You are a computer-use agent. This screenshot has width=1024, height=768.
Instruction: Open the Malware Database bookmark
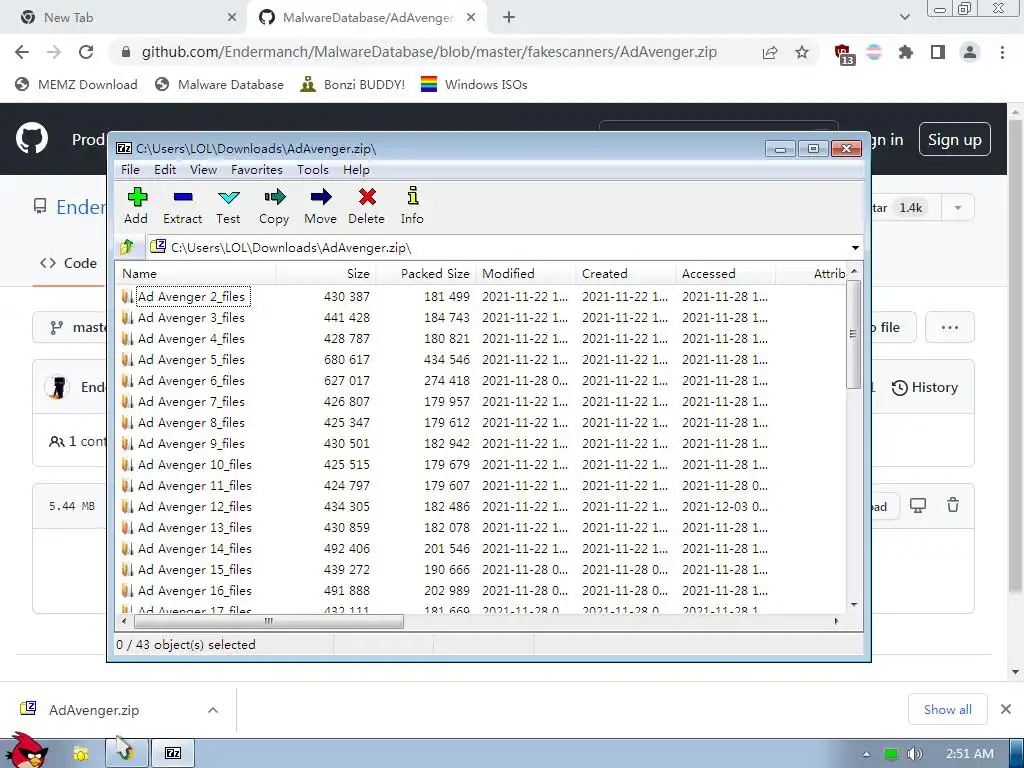click(219, 84)
